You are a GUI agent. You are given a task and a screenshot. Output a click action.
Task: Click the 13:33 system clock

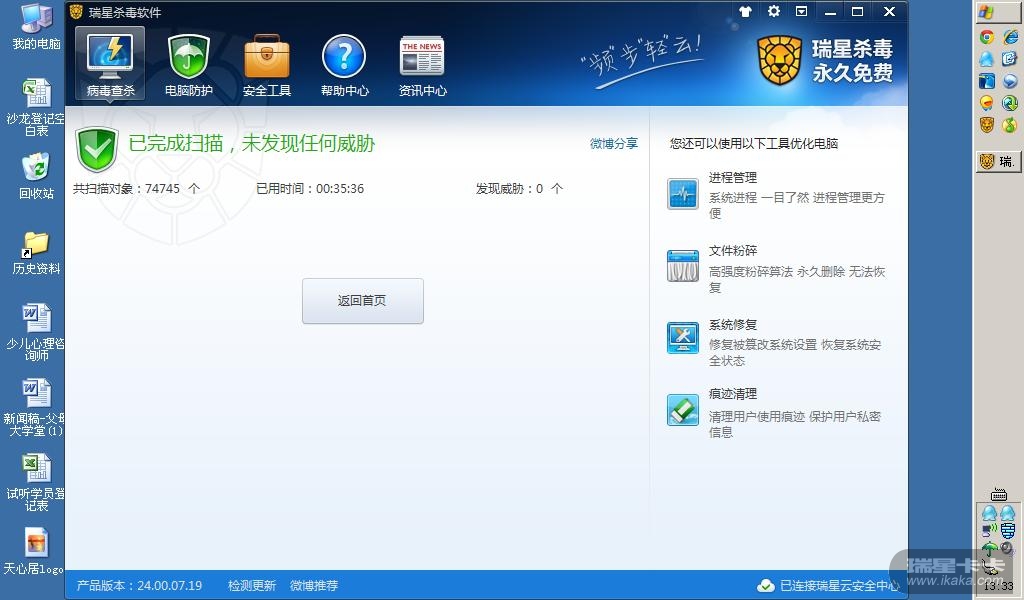(x=999, y=586)
